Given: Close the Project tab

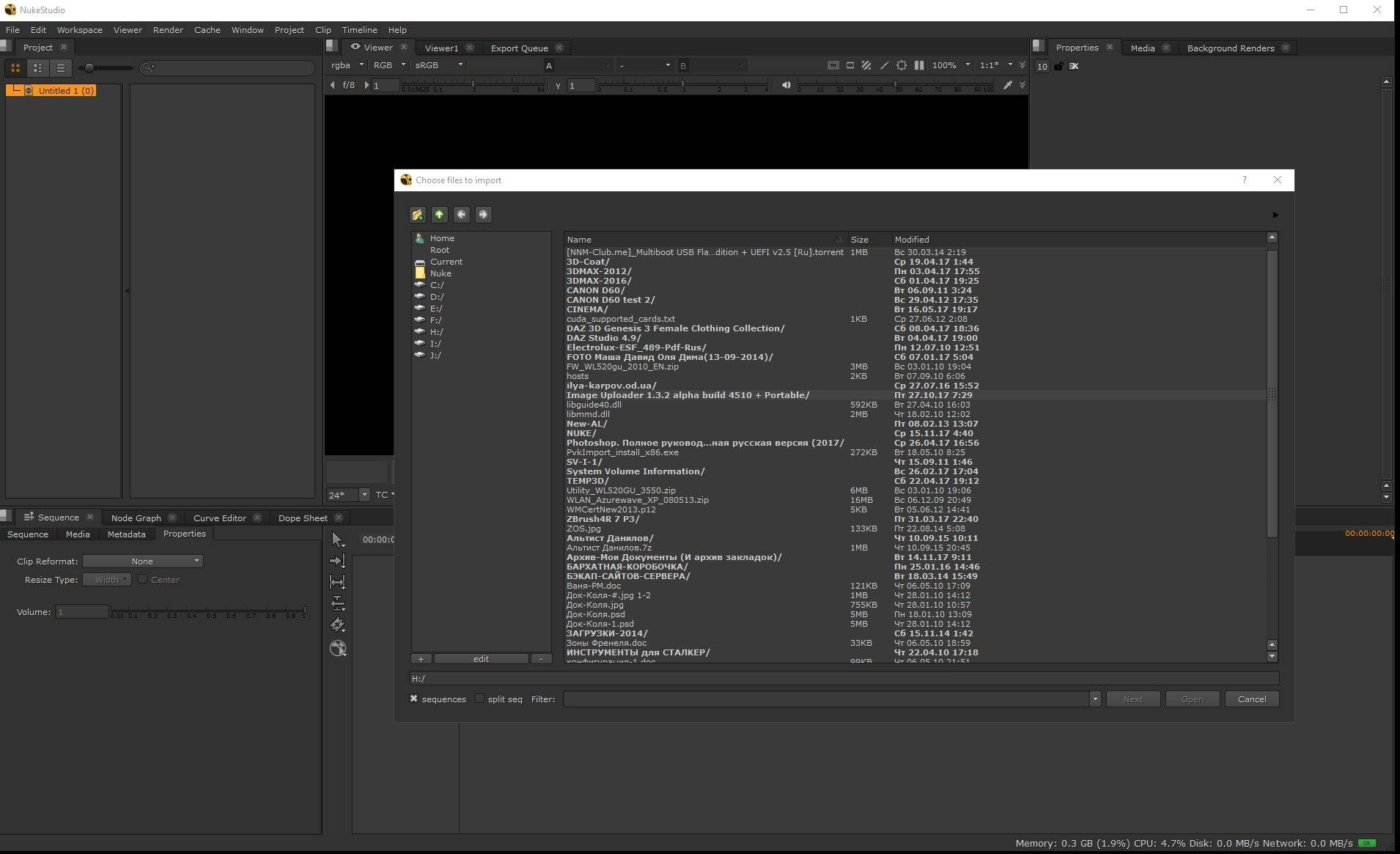Looking at the screenshot, I should pyautogui.click(x=64, y=47).
